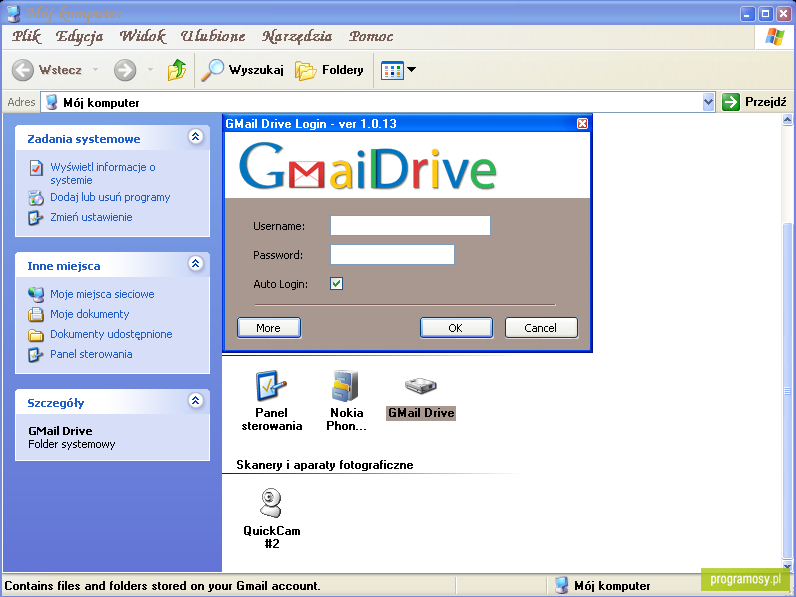Screen dimensions: 796x597
Task: Click the Moje dokumenty folder icon
Action: pyautogui.click(x=36, y=315)
